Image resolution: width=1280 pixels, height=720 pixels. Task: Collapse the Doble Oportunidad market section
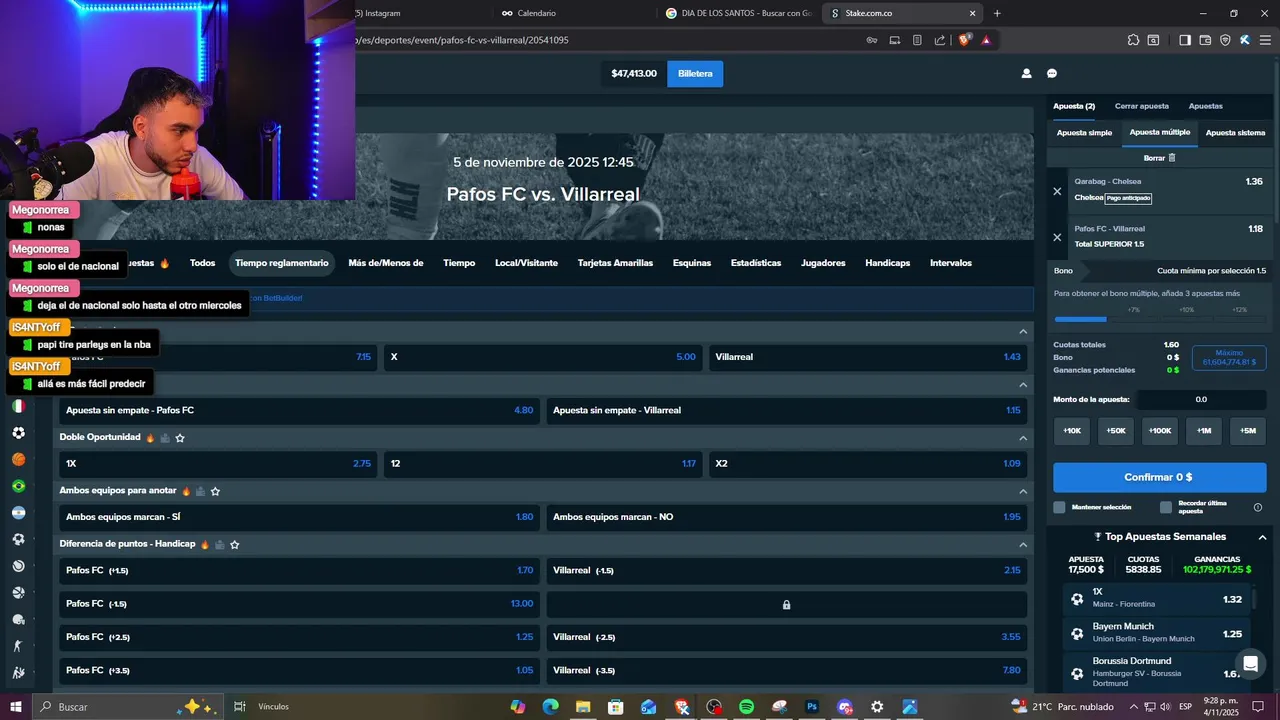(1023, 438)
